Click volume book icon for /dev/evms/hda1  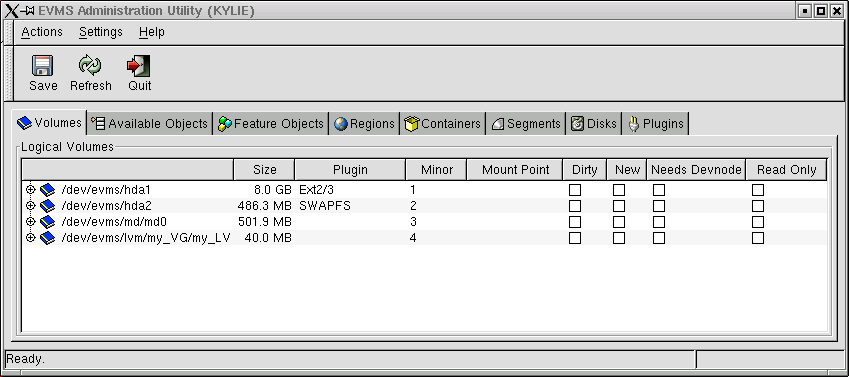48,190
